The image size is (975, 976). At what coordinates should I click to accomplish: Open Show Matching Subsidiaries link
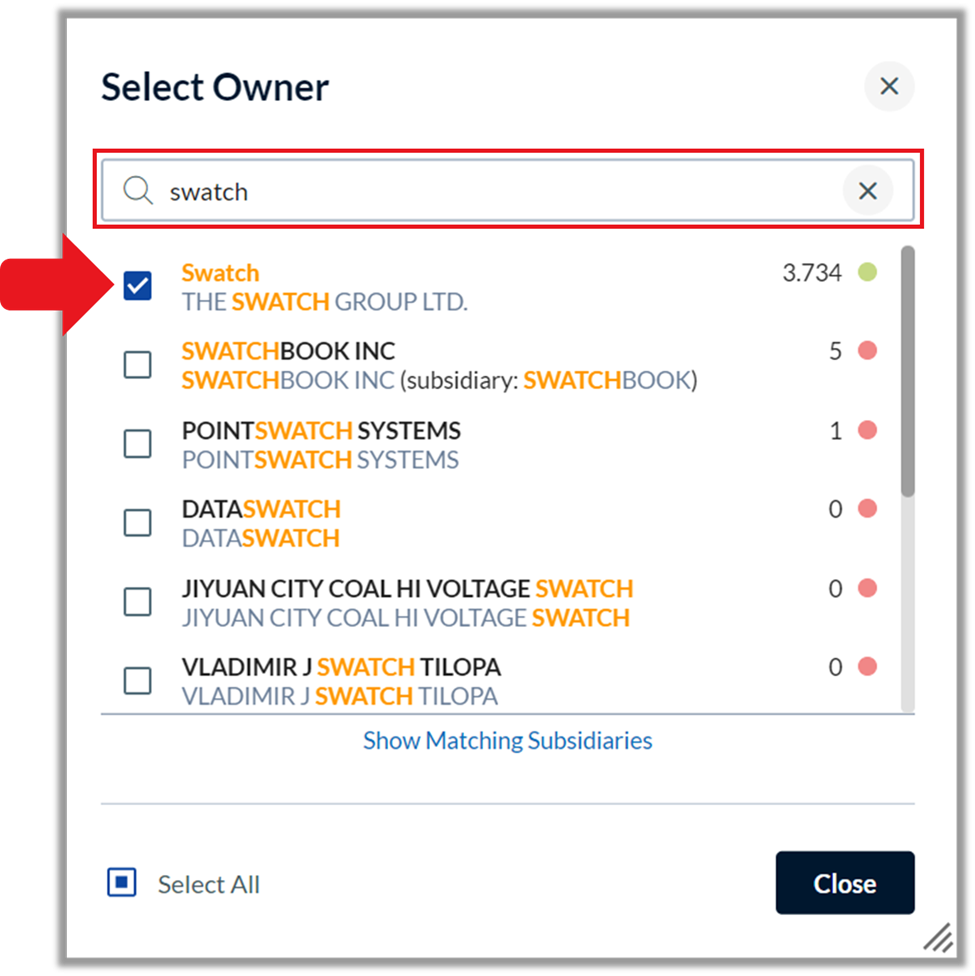pyautogui.click(x=507, y=741)
